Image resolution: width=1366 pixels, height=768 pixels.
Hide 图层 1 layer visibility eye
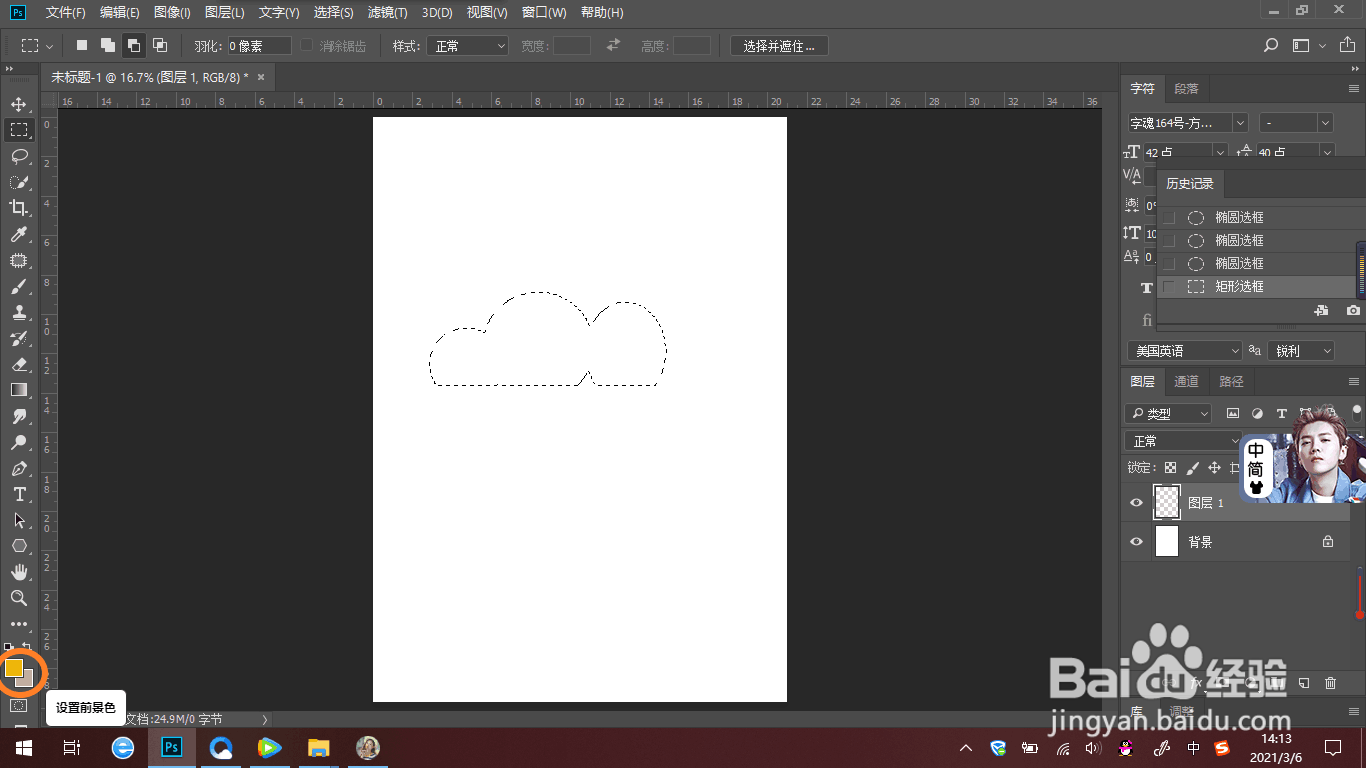point(1136,503)
